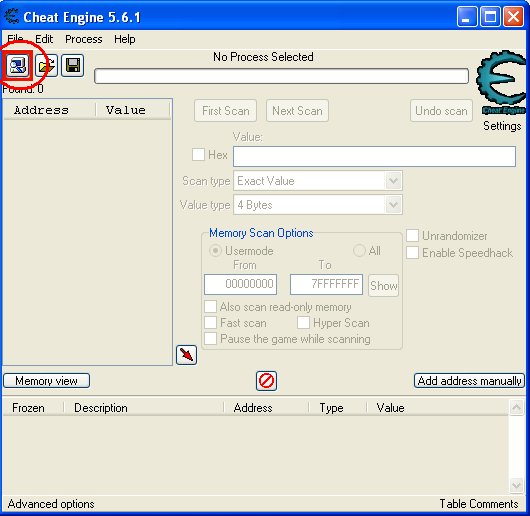Click the red no-entry clear list icon
530x516 pixels.
point(266,381)
